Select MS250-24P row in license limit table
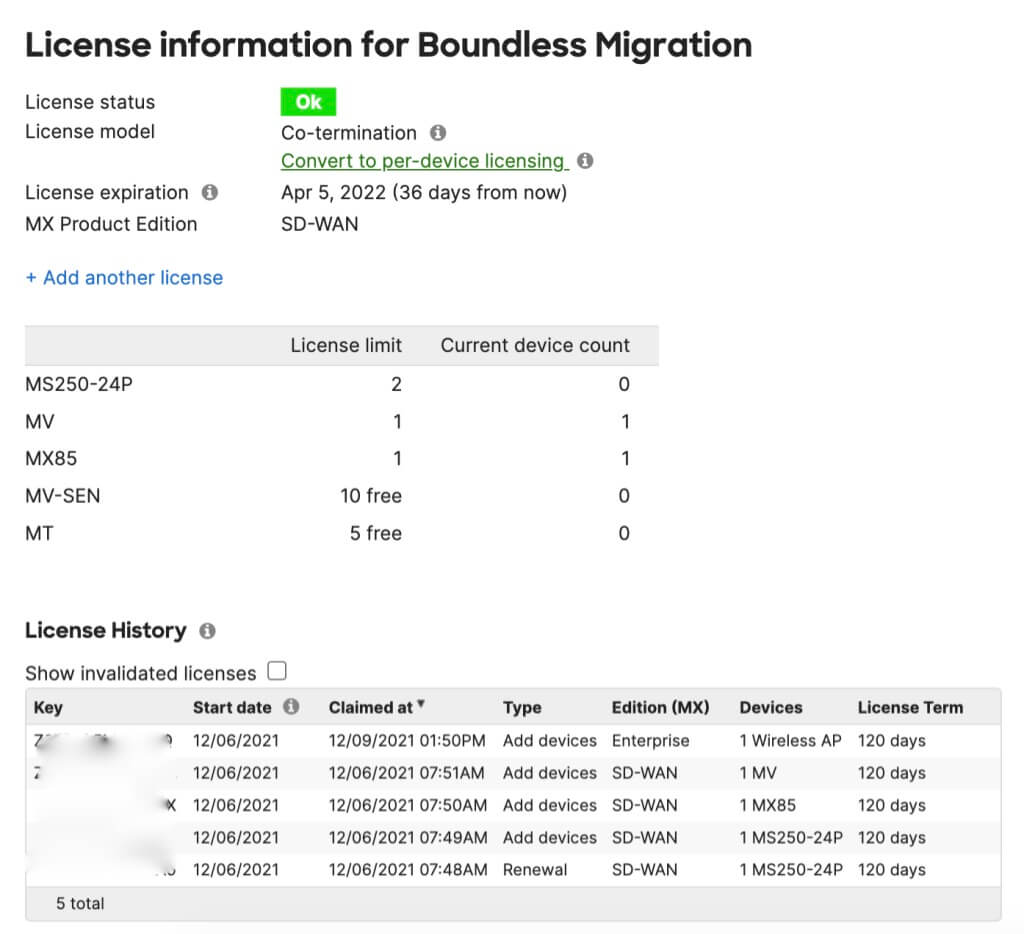Image resolution: width=1024 pixels, height=934 pixels. pos(342,384)
